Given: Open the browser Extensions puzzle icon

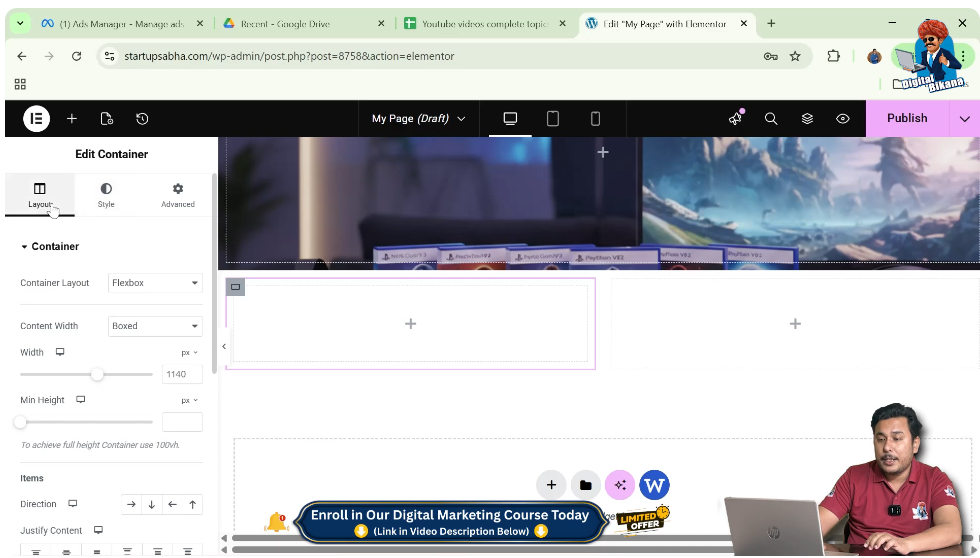Looking at the screenshot, I should [x=833, y=56].
